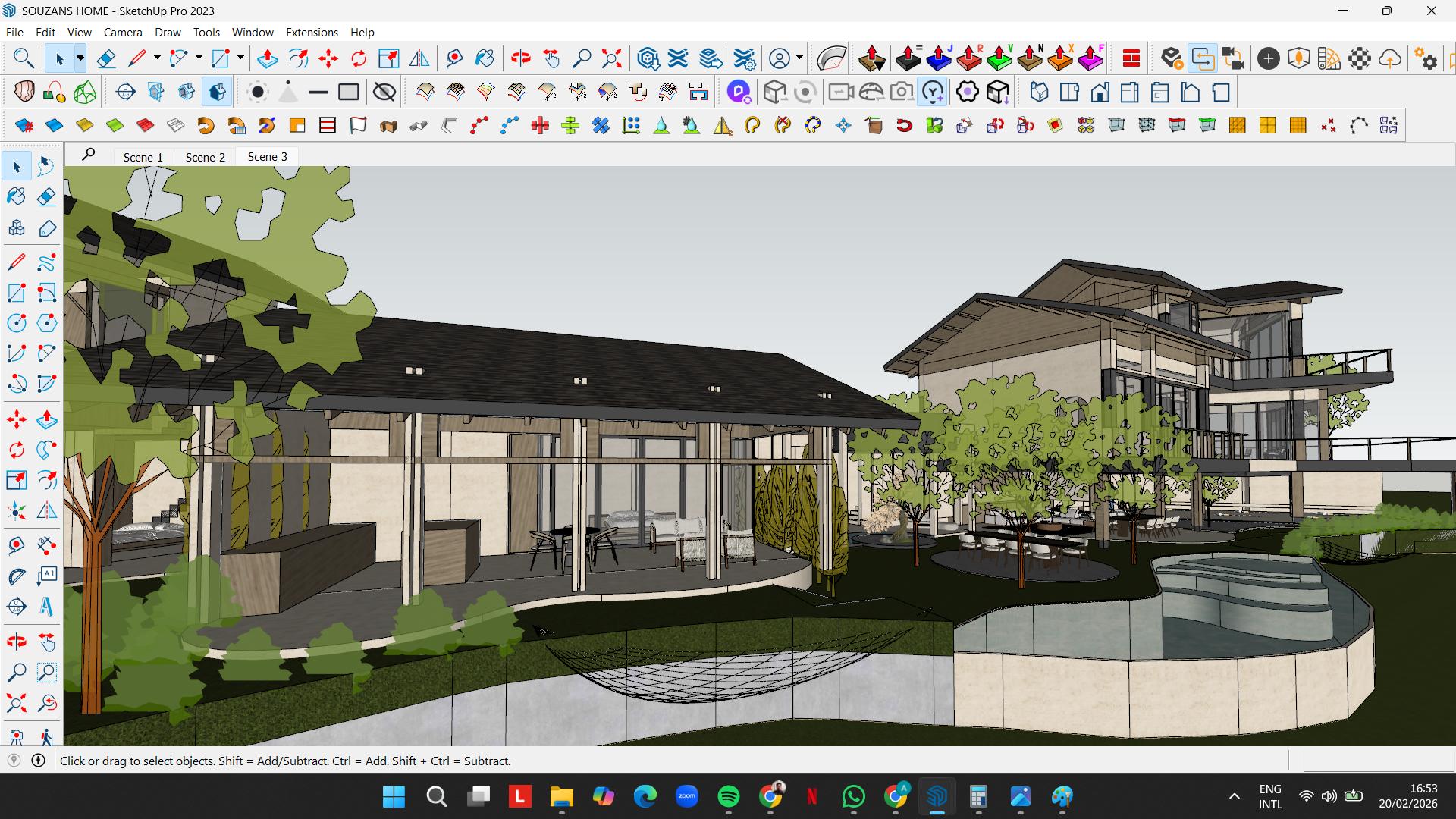Image resolution: width=1456 pixels, height=819 pixels.
Task: Open the Extensions menu
Action: point(312,32)
